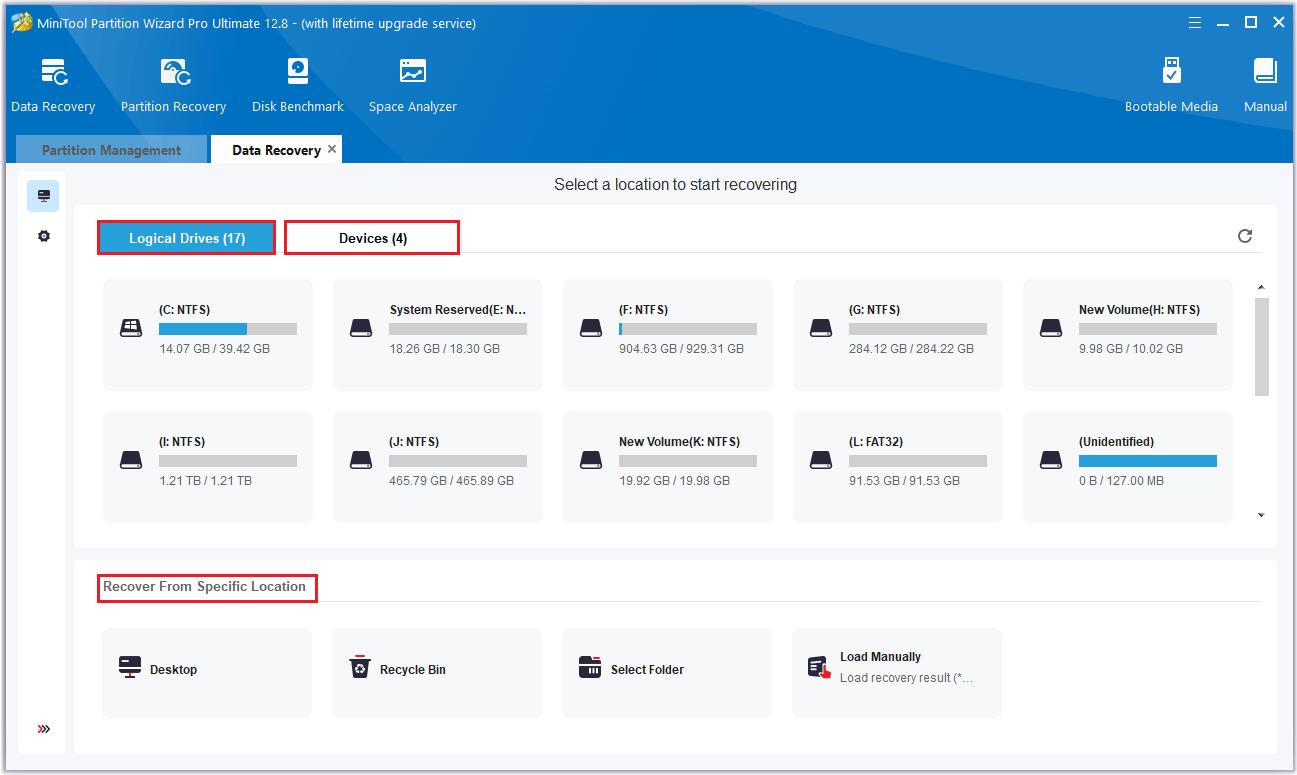
Task: Select the computer view sidebar icon
Action: [43, 196]
